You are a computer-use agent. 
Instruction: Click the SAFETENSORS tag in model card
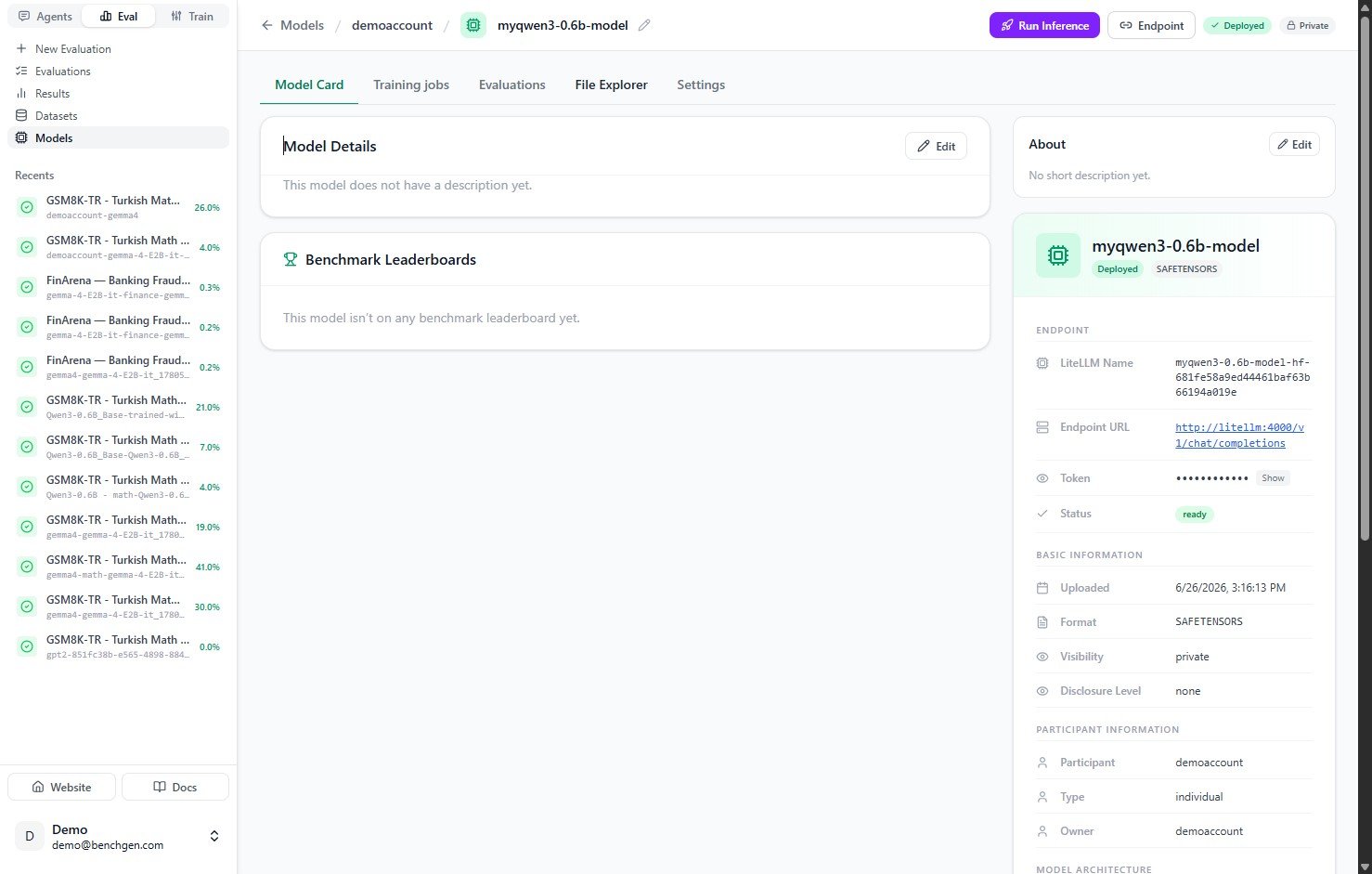click(1186, 269)
